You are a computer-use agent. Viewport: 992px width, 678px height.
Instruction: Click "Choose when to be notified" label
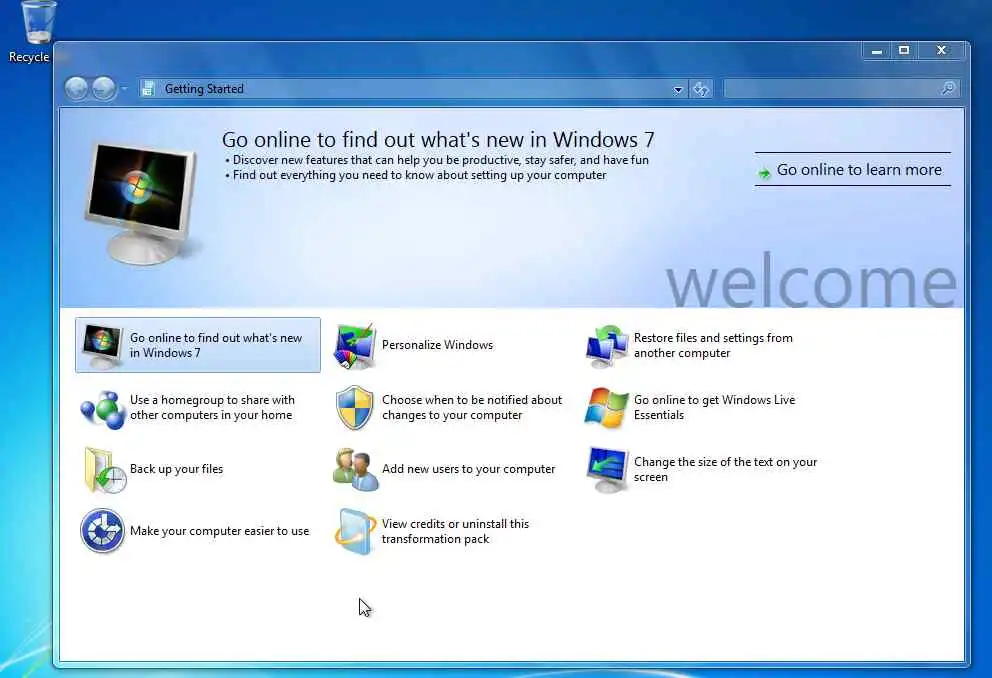(x=471, y=407)
